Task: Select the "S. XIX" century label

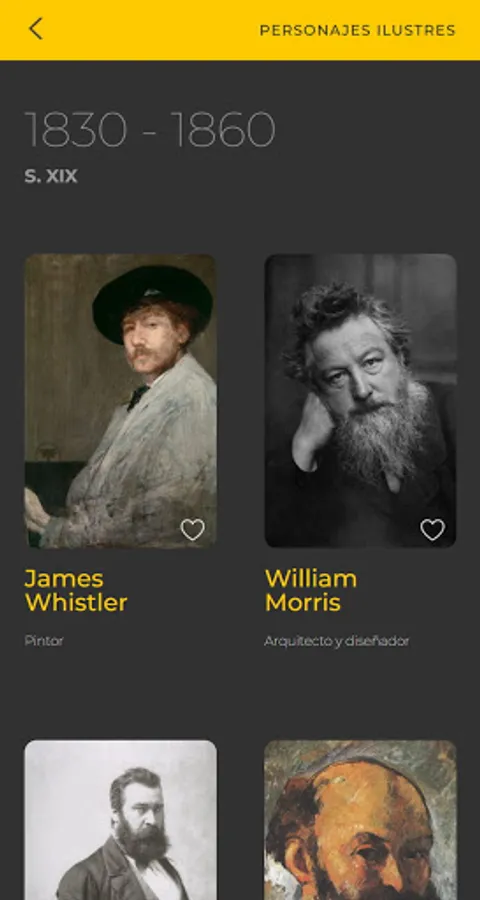Action: coord(51,176)
